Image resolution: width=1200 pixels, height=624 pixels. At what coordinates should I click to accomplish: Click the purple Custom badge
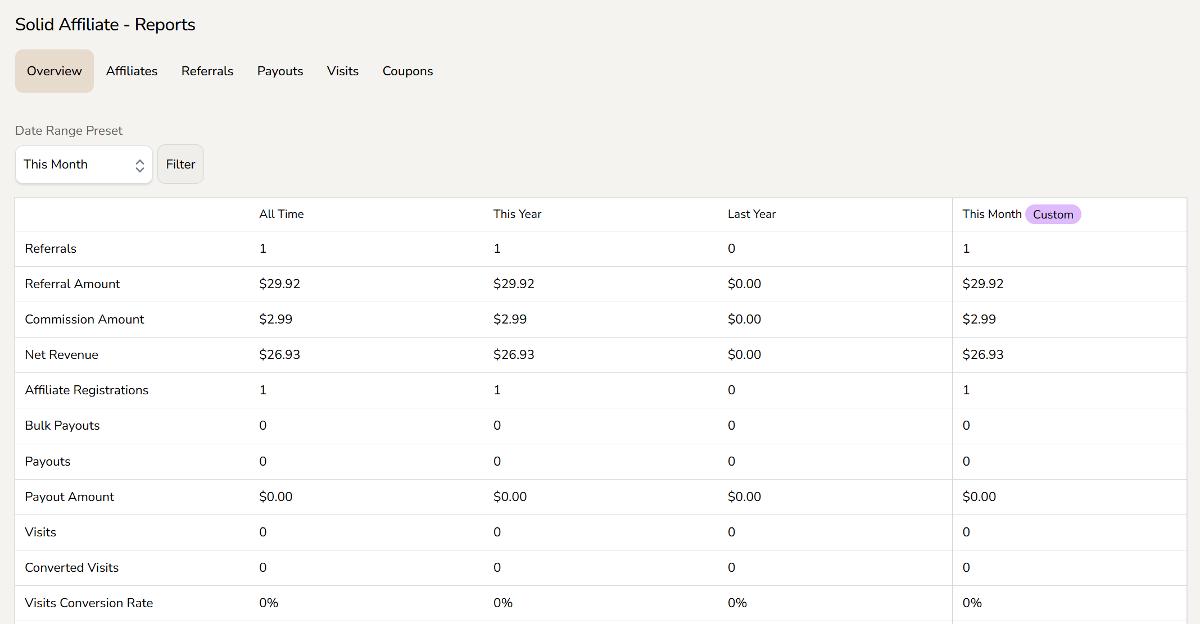(1052, 214)
